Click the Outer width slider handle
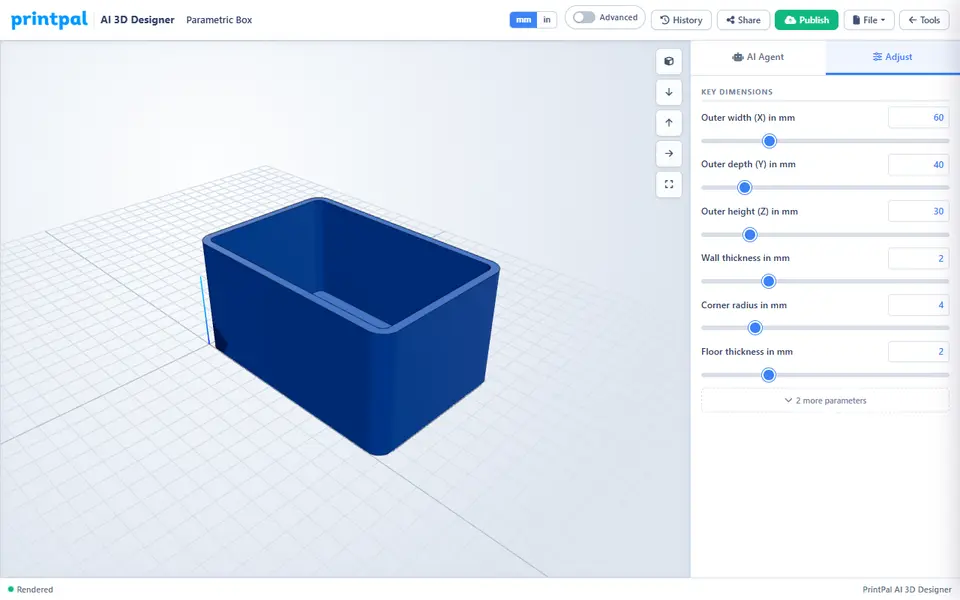Screen dimensions: 960x600 [x=770, y=141]
